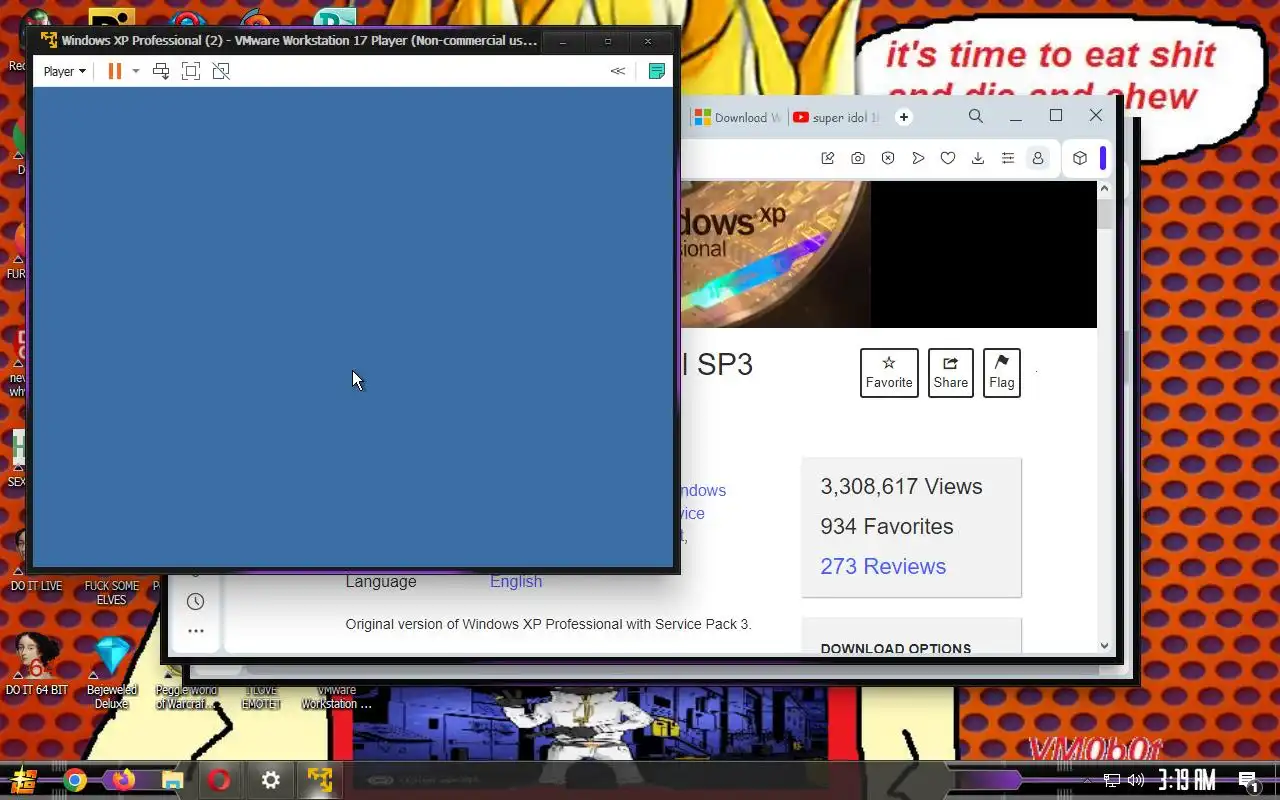Open a new browser tab with plus button

click(904, 117)
